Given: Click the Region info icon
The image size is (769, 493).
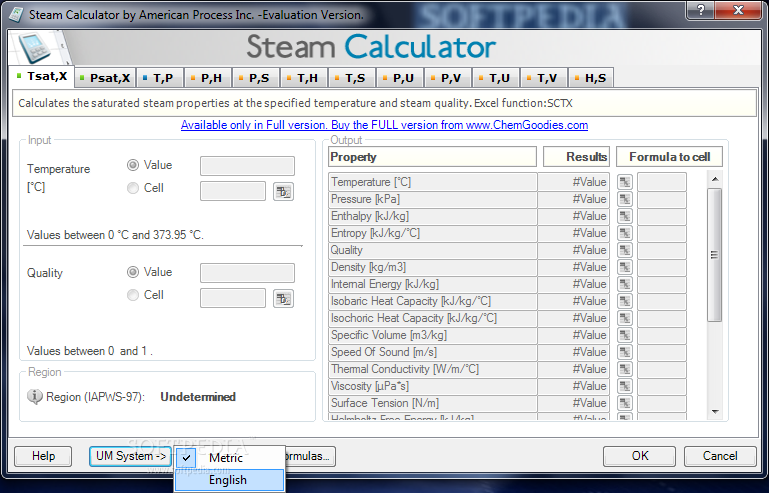Looking at the screenshot, I should (x=34, y=396).
